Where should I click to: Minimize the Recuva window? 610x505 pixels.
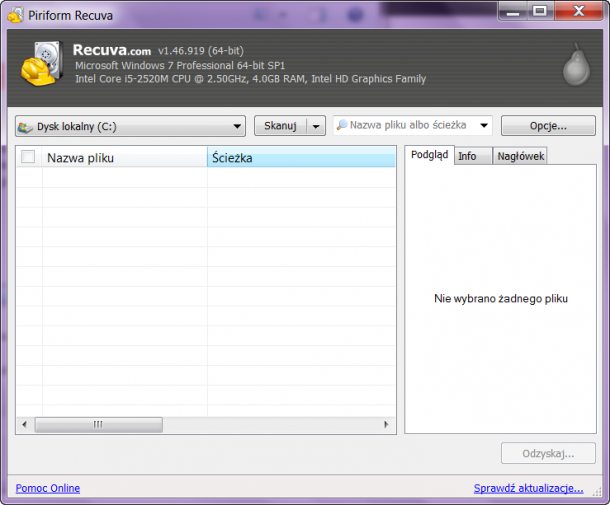[x=513, y=12]
